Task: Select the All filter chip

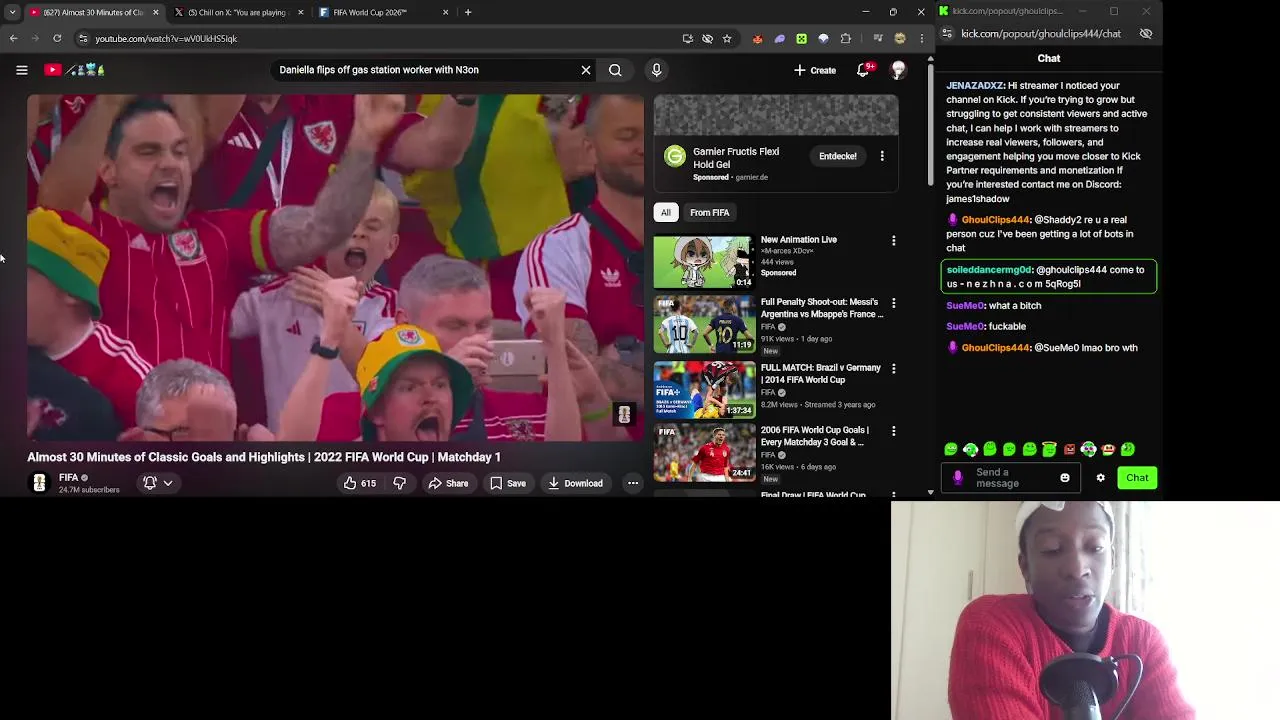Action: 666,212
